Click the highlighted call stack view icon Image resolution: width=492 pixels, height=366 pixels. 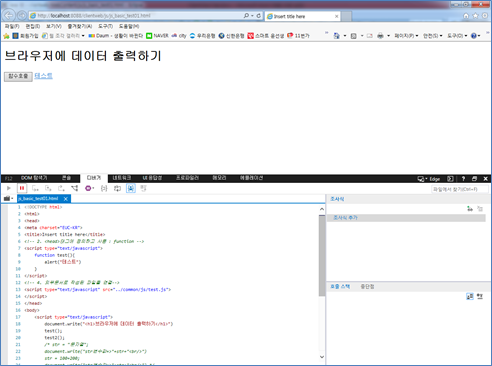(x=470, y=296)
